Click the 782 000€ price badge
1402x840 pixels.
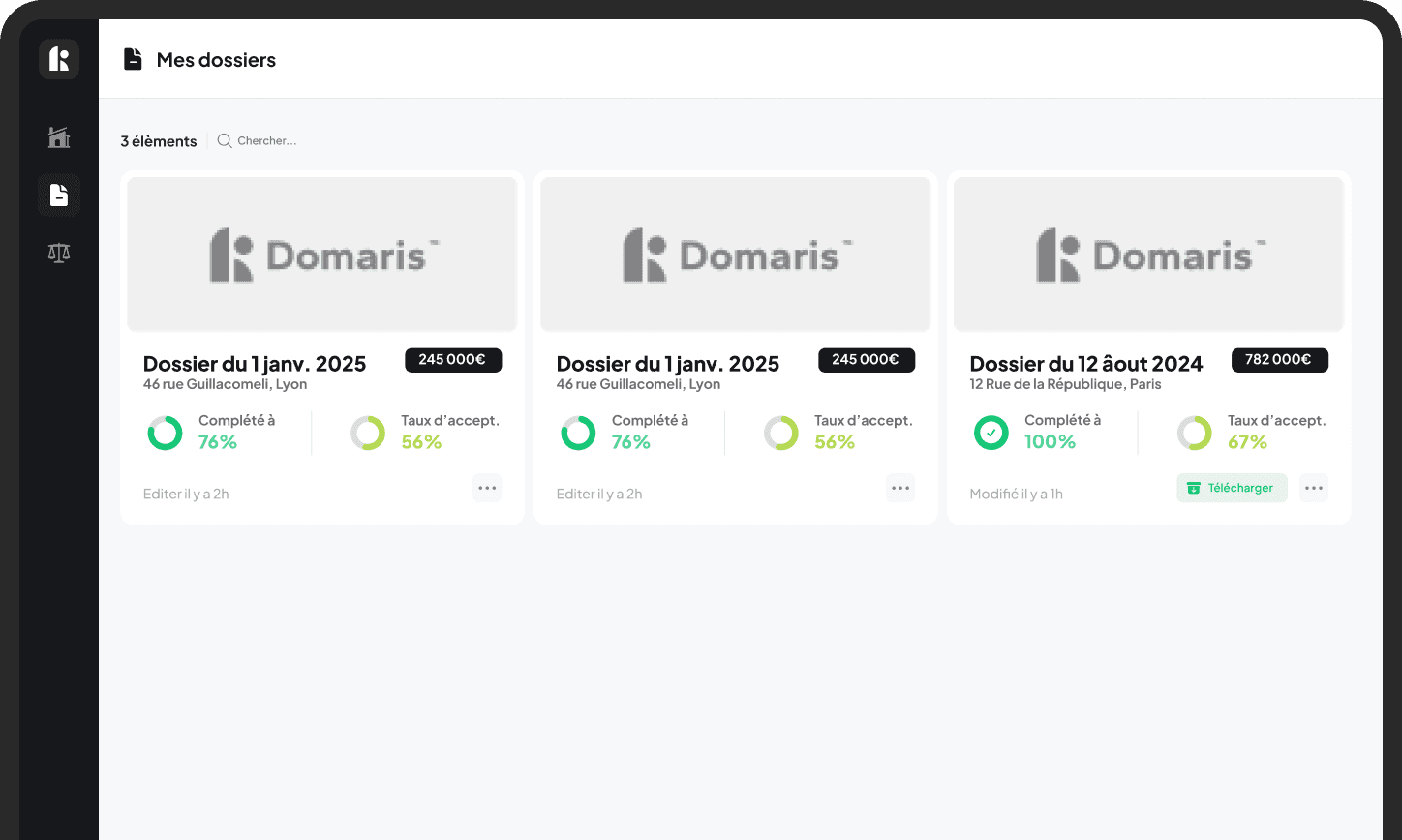point(1279,360)
